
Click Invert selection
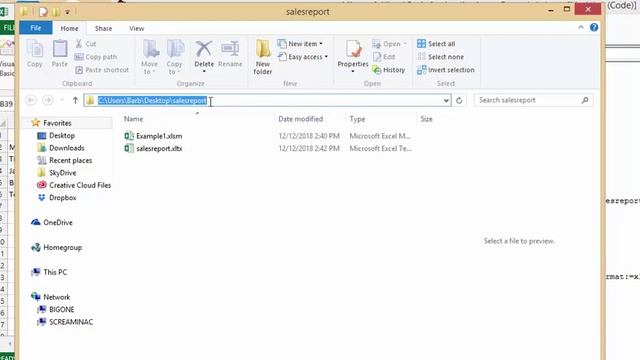(446, 70)
